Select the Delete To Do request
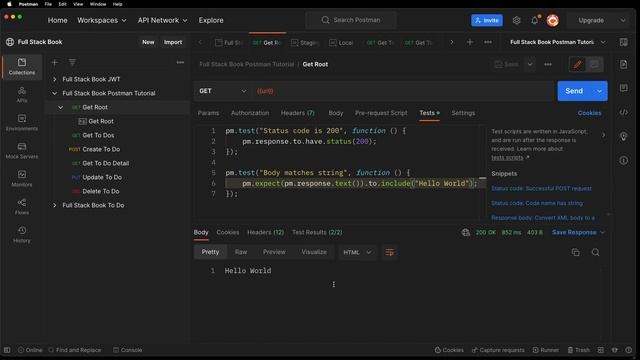 click(101, 191)
